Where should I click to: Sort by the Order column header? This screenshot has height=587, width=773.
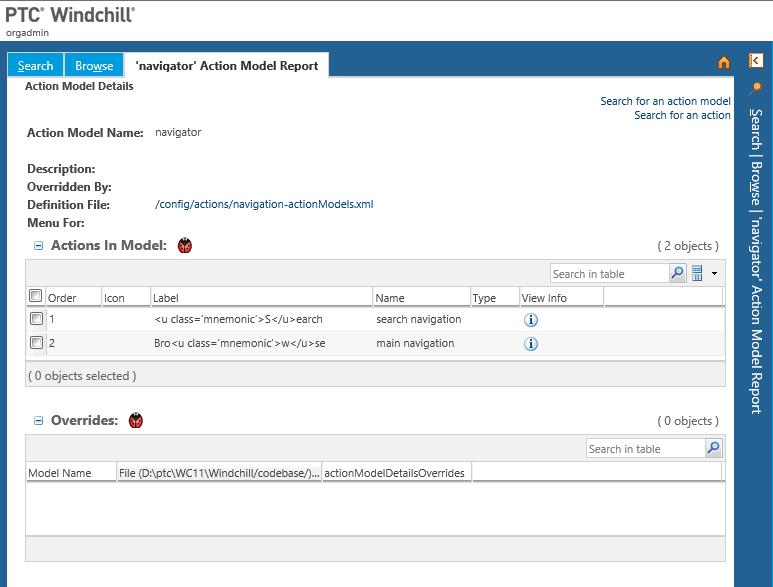pyautogui.click(x=73, y=298)
